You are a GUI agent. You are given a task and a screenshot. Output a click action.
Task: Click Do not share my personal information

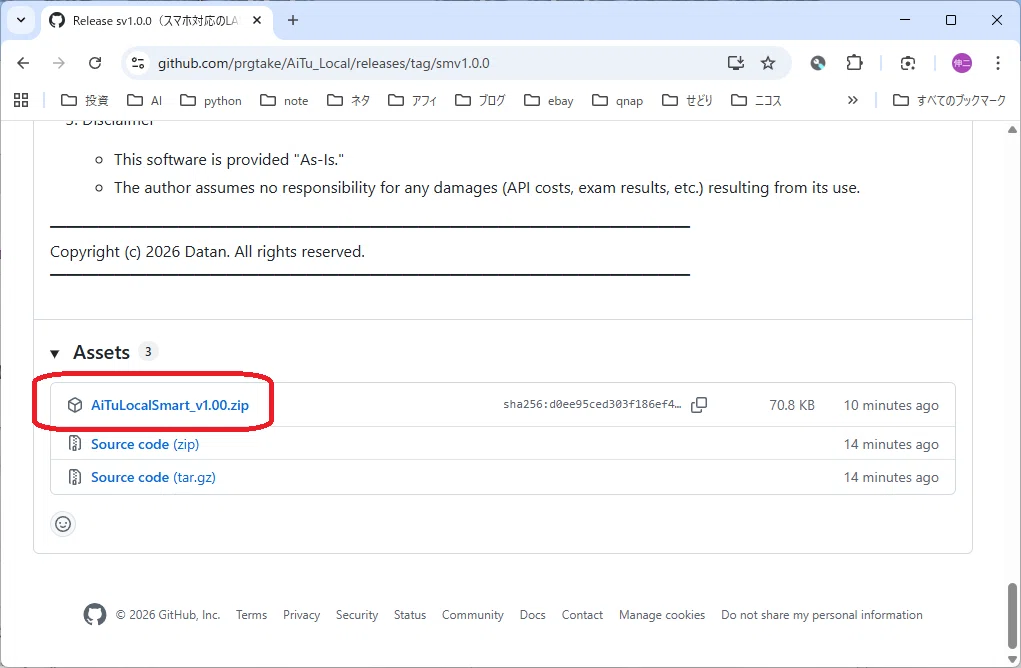pos(822,615)
